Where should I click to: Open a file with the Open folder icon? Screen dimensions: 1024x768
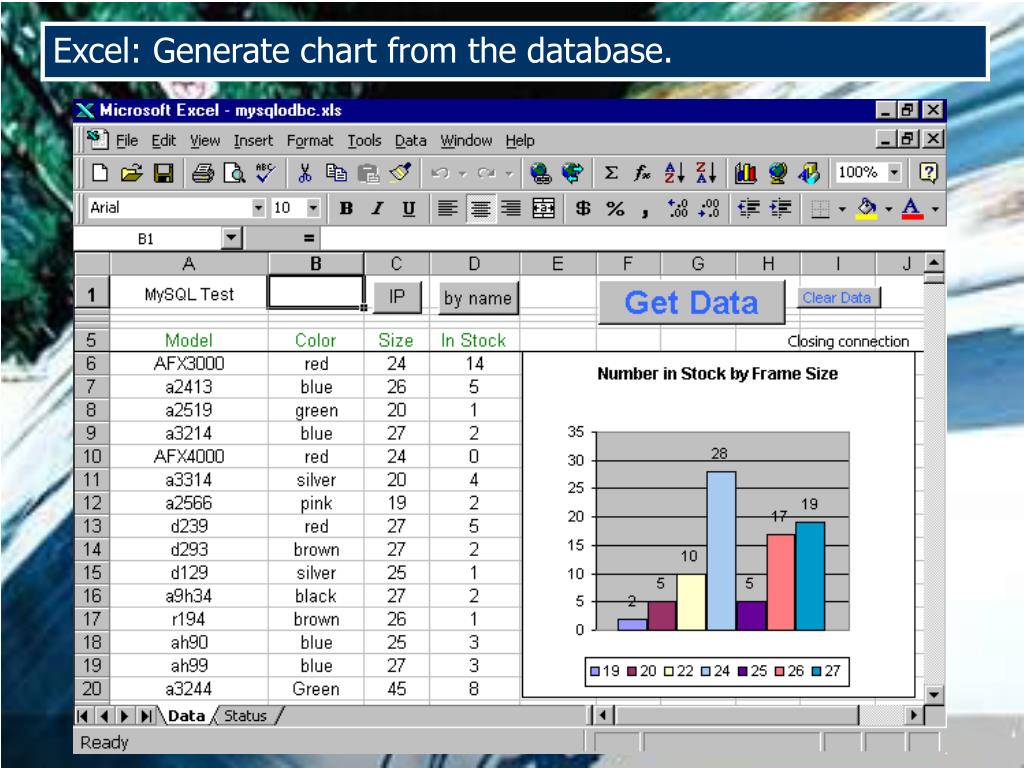(131, 173)
